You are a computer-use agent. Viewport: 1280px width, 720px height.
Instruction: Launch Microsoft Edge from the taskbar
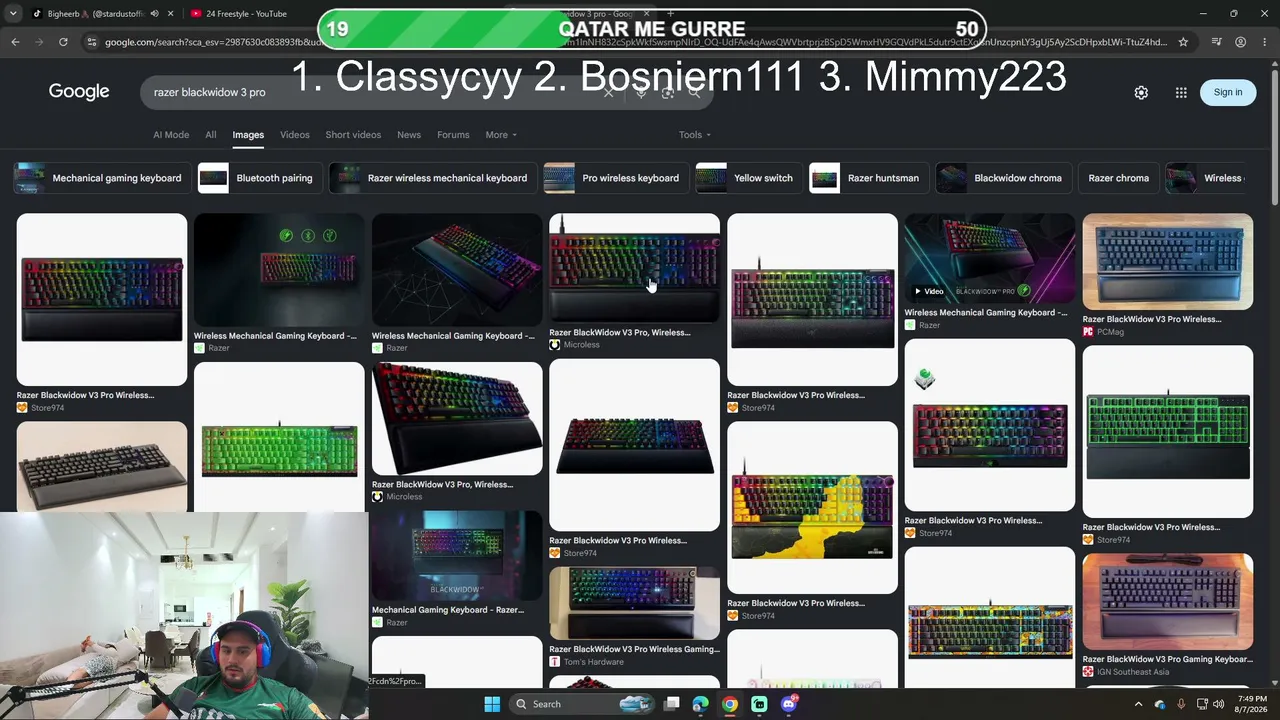pos(700,704)
